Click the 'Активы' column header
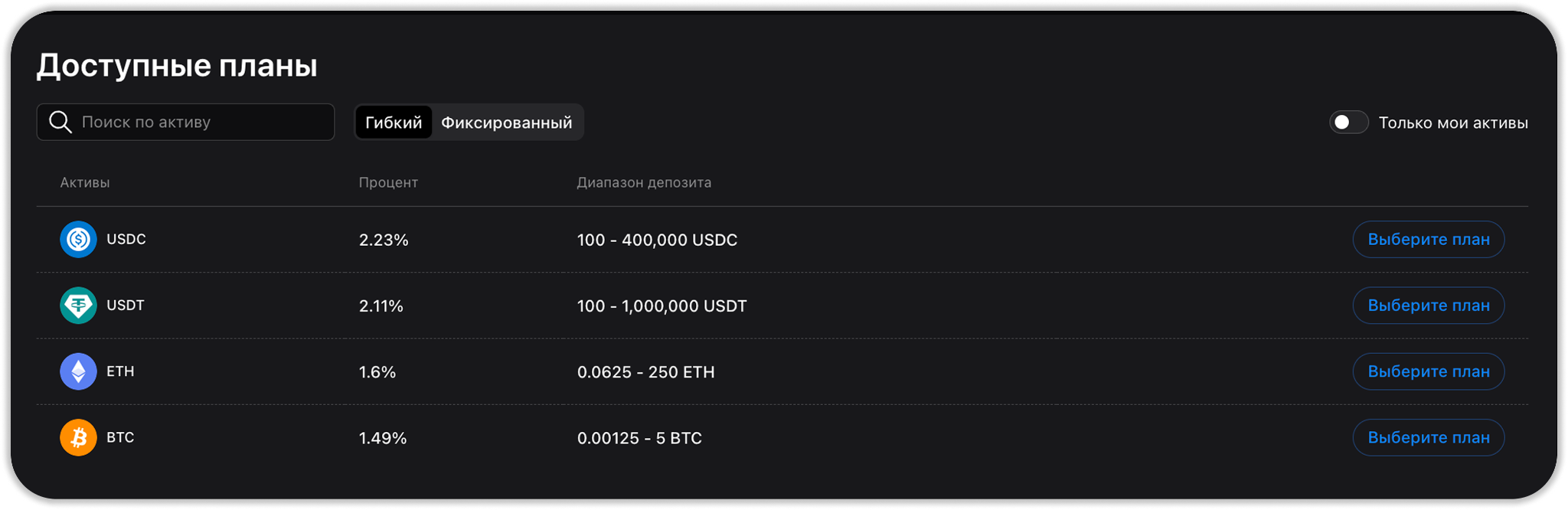1568x510 pixels. (85, 182)
